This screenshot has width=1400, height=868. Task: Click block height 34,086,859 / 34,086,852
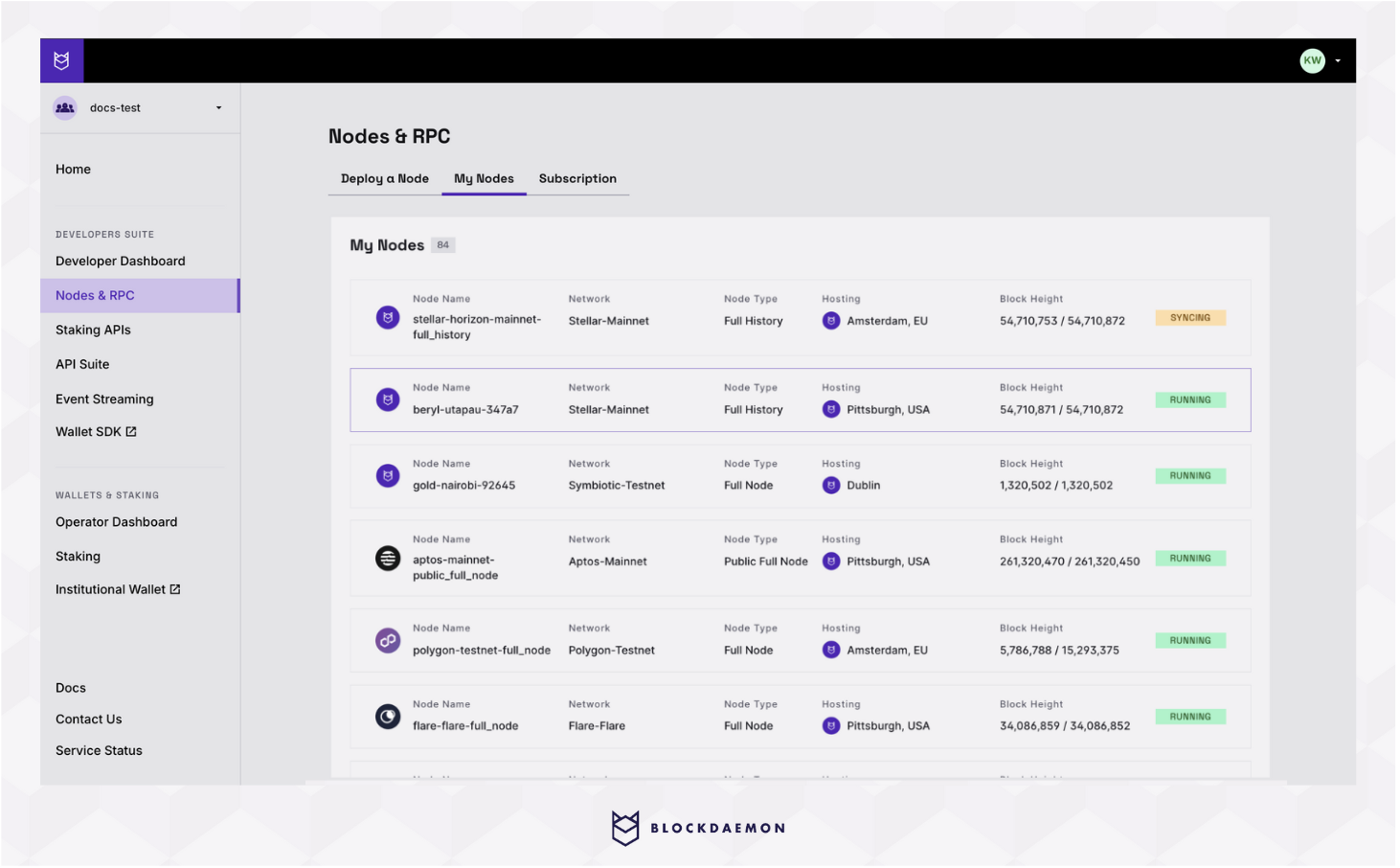[1065, 726]
